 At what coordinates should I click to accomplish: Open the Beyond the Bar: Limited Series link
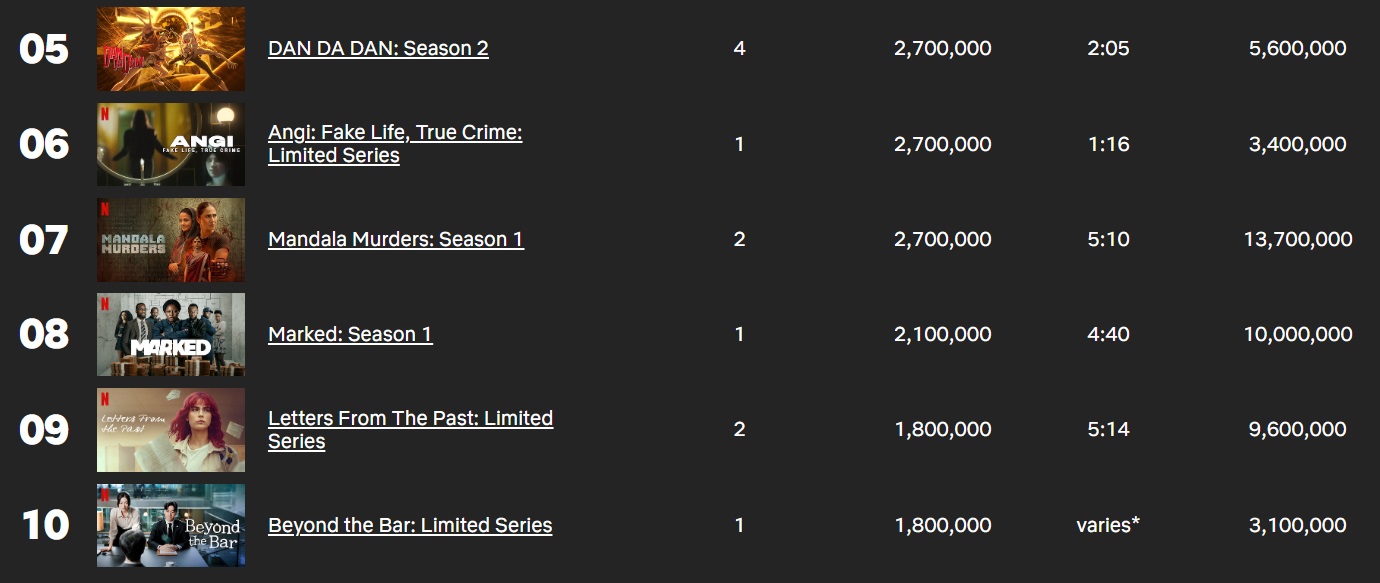point(410,525)
